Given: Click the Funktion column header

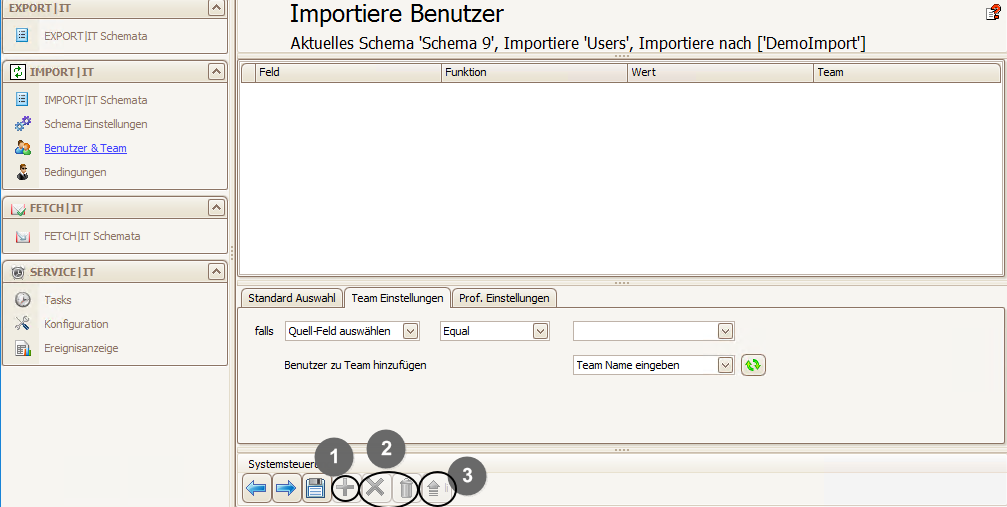Looking at the screenshot, I should 534,73.
